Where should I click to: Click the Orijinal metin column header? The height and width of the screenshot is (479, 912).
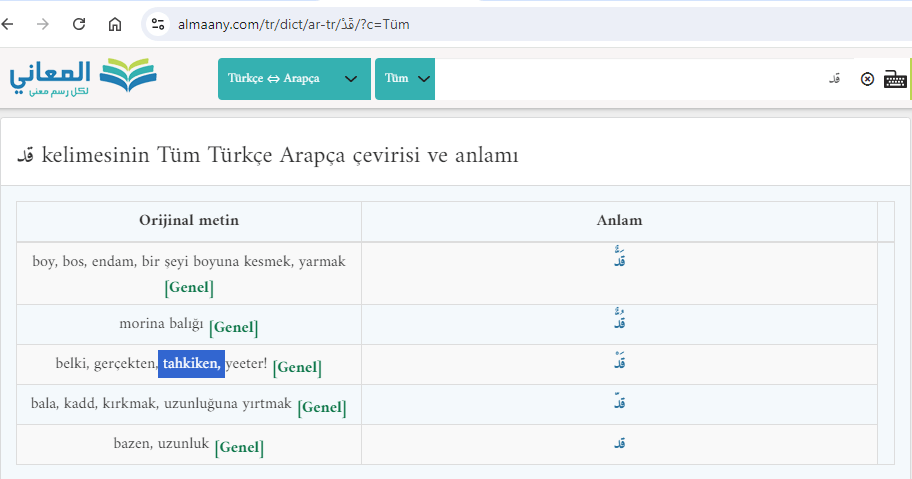coord(189,221)
